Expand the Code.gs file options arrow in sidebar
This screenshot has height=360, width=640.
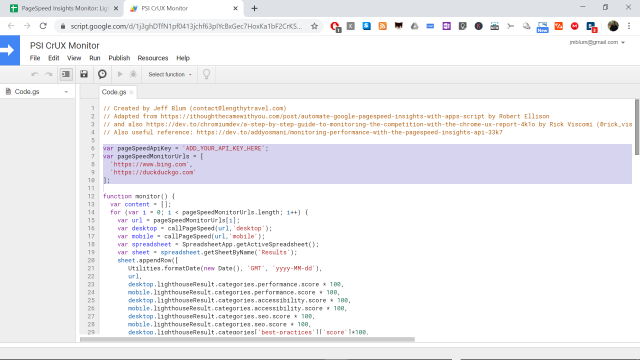coord(66,92)
